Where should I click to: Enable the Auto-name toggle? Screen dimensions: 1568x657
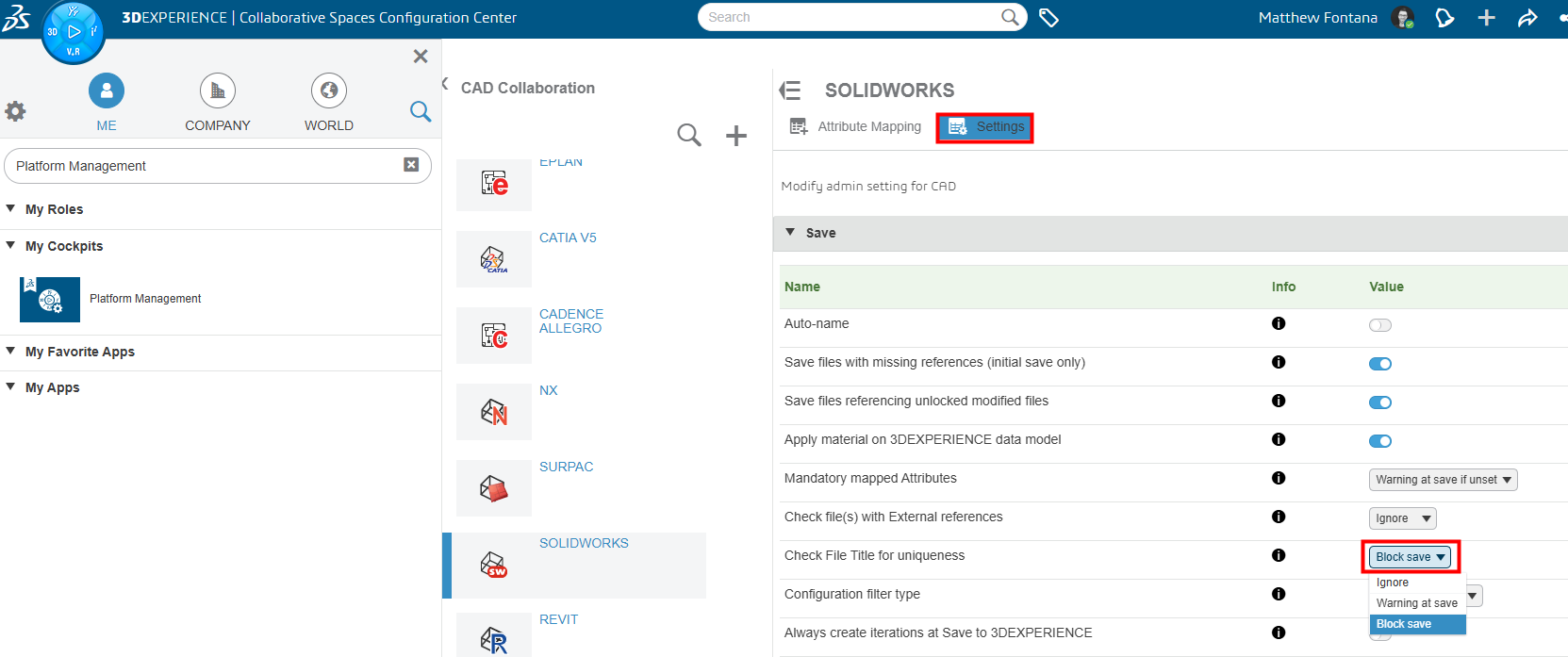click(x=1380, y=325)
